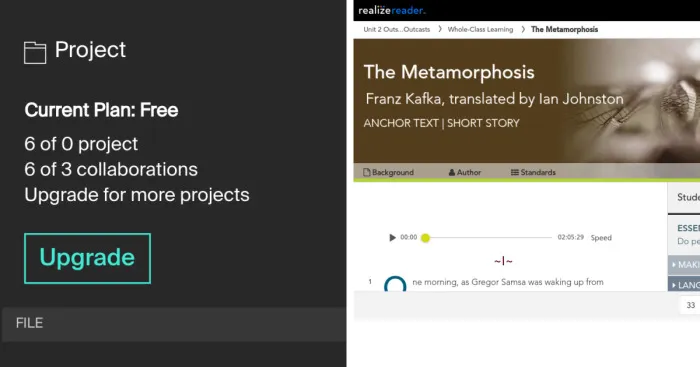The height and width of the screenshot is (367, 700).
Task: Go to the Whole-Class Learning breadcrumb
Action: [x=480, y=29]
